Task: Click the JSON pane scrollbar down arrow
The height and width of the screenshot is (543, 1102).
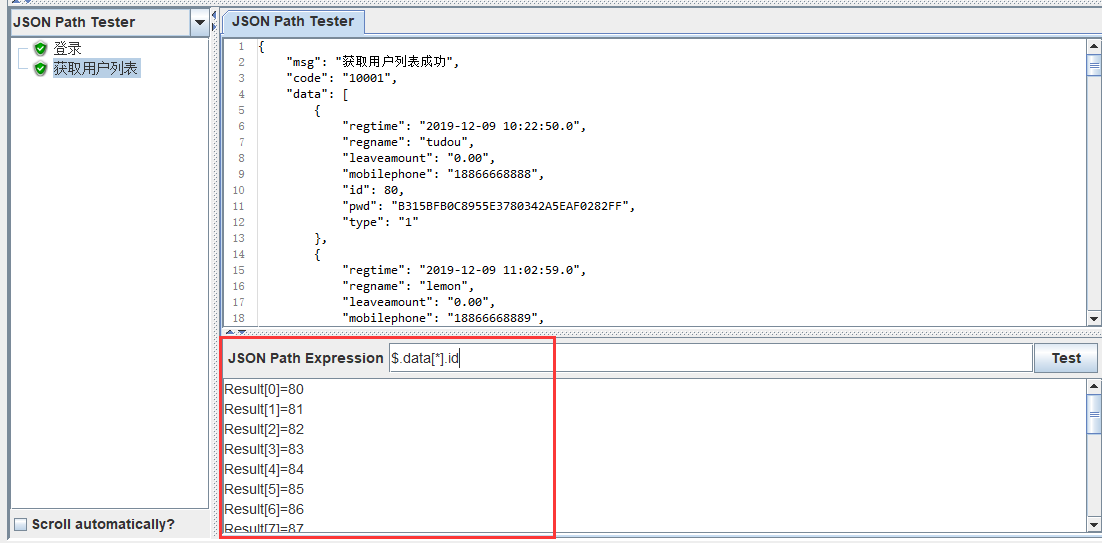Action: (1093, 318)
